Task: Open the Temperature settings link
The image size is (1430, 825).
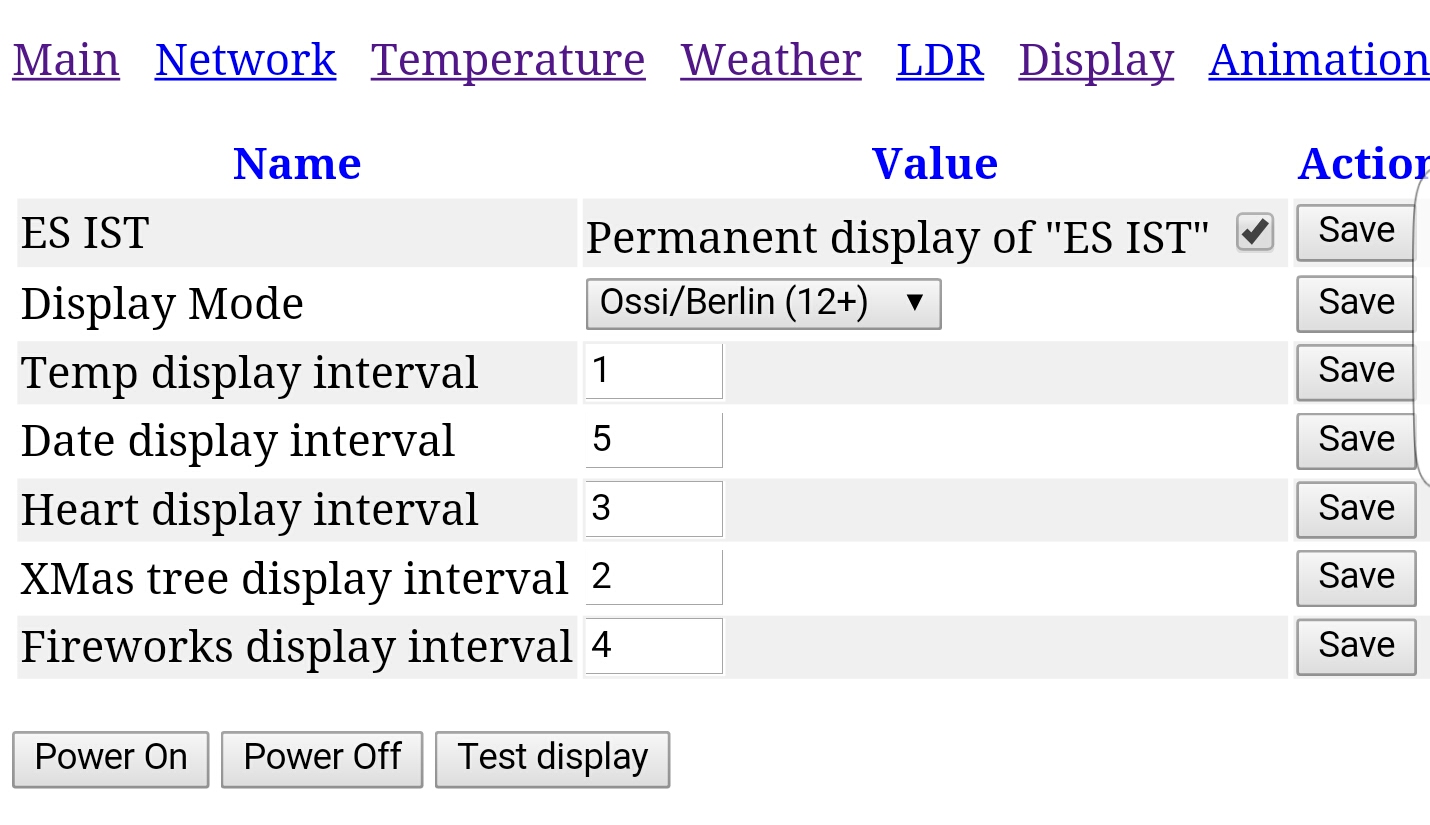Action: point(508,60)
